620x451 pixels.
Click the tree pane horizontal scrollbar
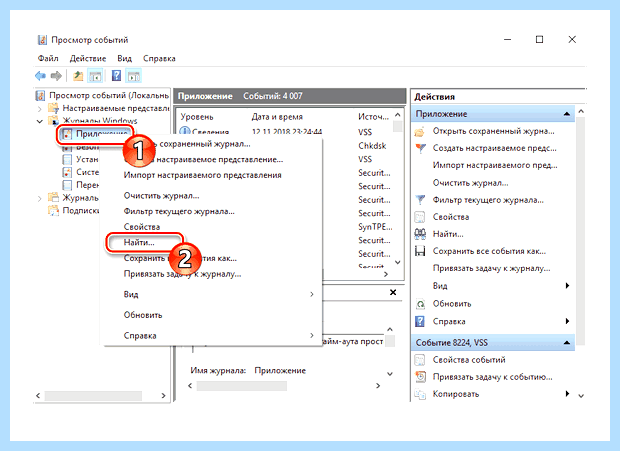94,395
